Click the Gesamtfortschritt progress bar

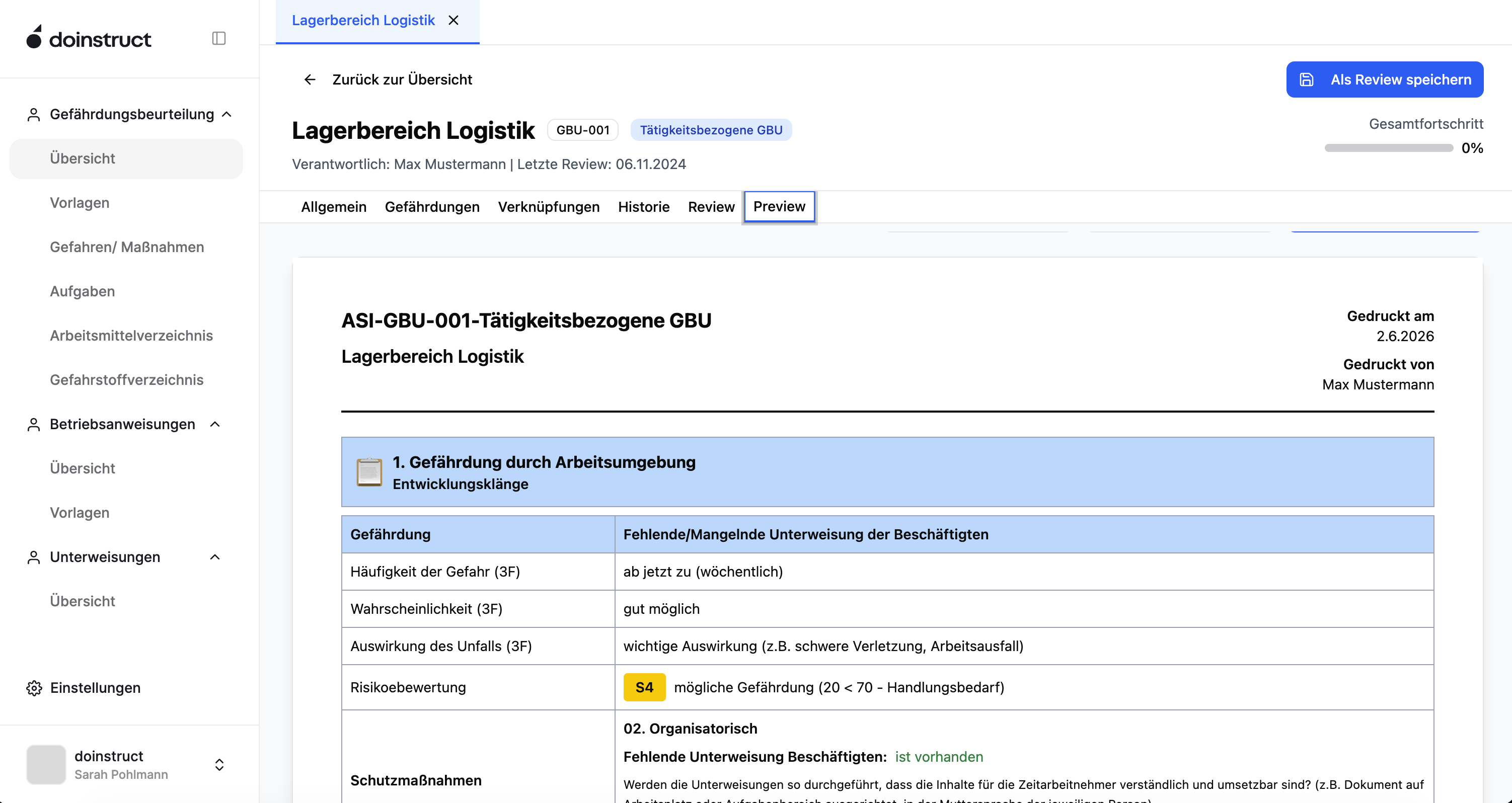[1389, 148]
